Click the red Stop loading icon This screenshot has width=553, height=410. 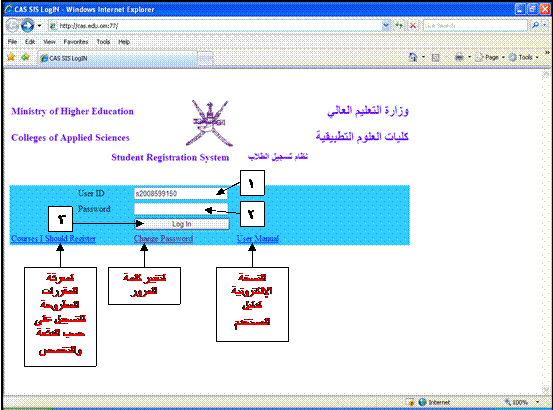coord(413,26)
